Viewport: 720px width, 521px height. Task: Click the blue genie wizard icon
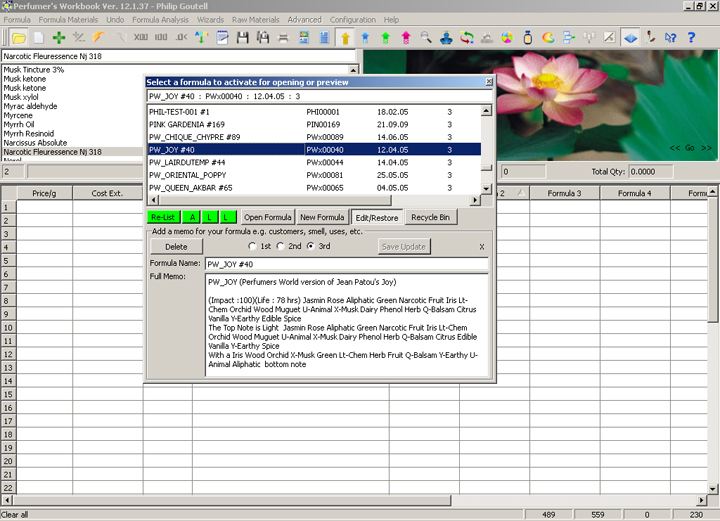pos(446,38)
